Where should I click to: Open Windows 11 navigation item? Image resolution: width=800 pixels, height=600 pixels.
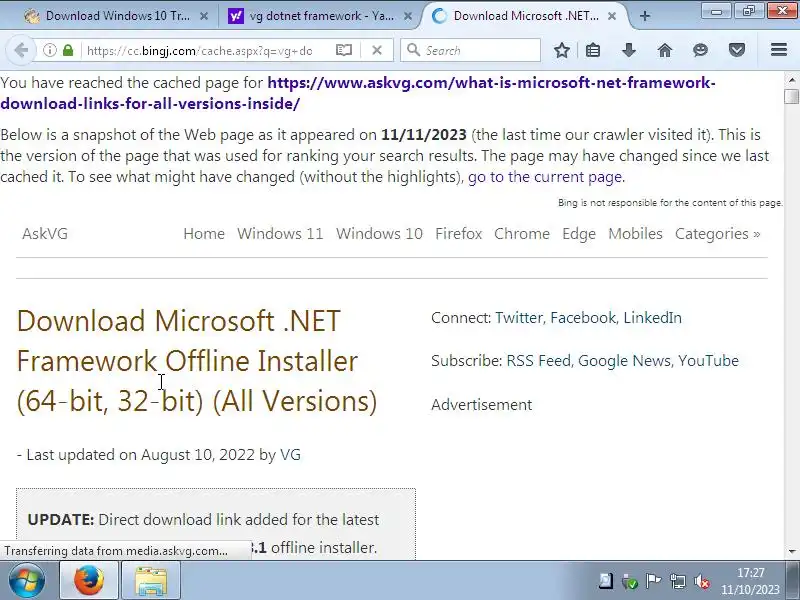coord(280,234)
